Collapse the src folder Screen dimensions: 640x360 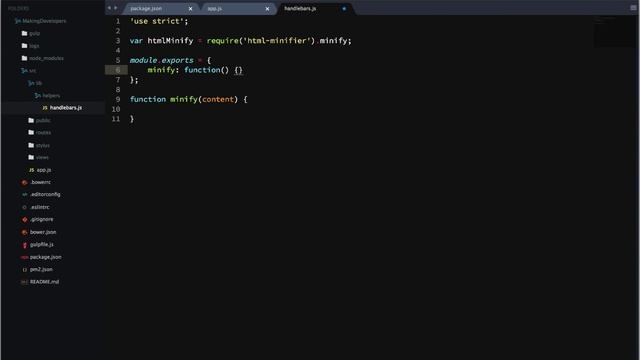click(x=24, y=71)
